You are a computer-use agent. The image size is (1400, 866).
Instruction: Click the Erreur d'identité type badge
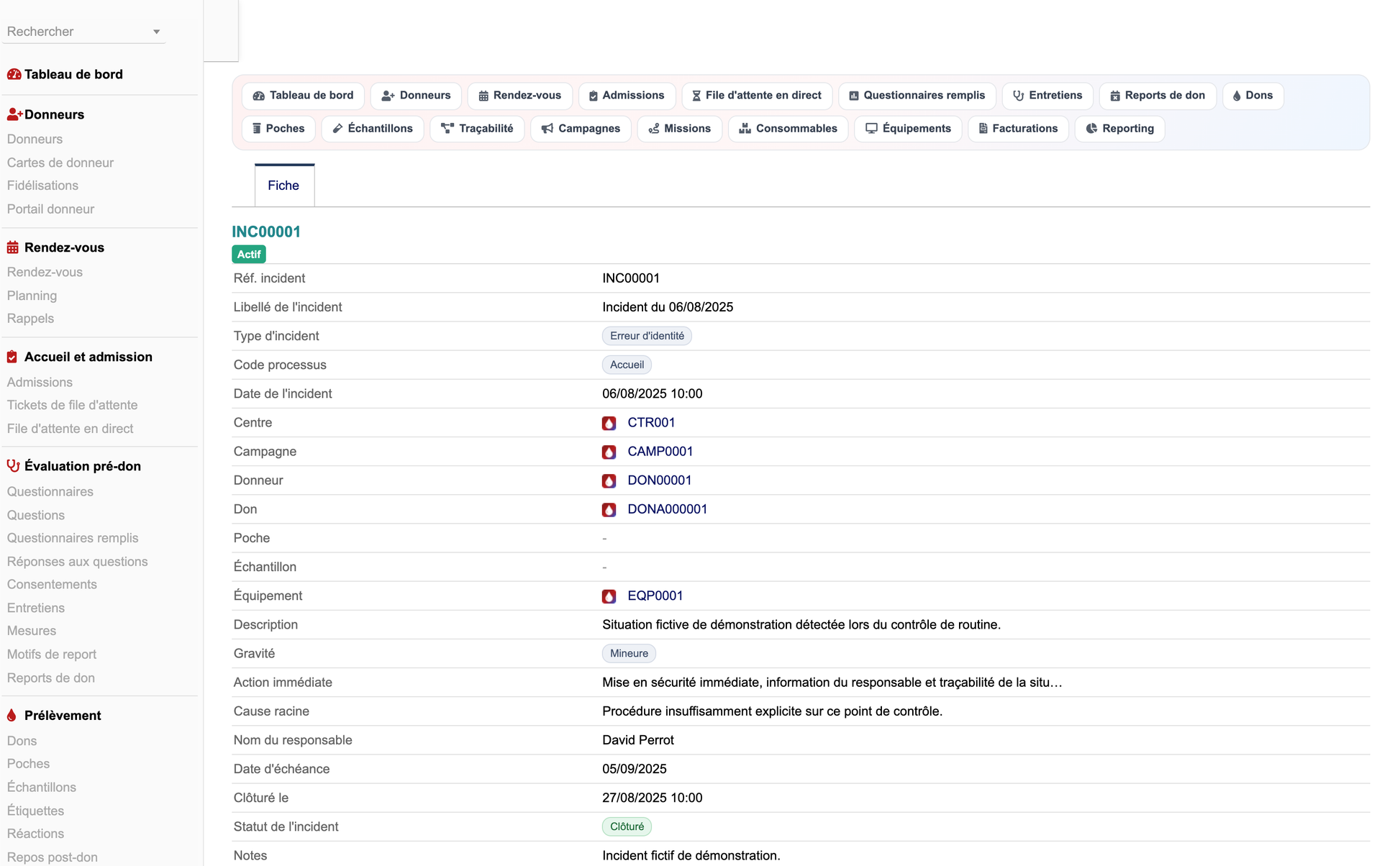coord(647,336)
